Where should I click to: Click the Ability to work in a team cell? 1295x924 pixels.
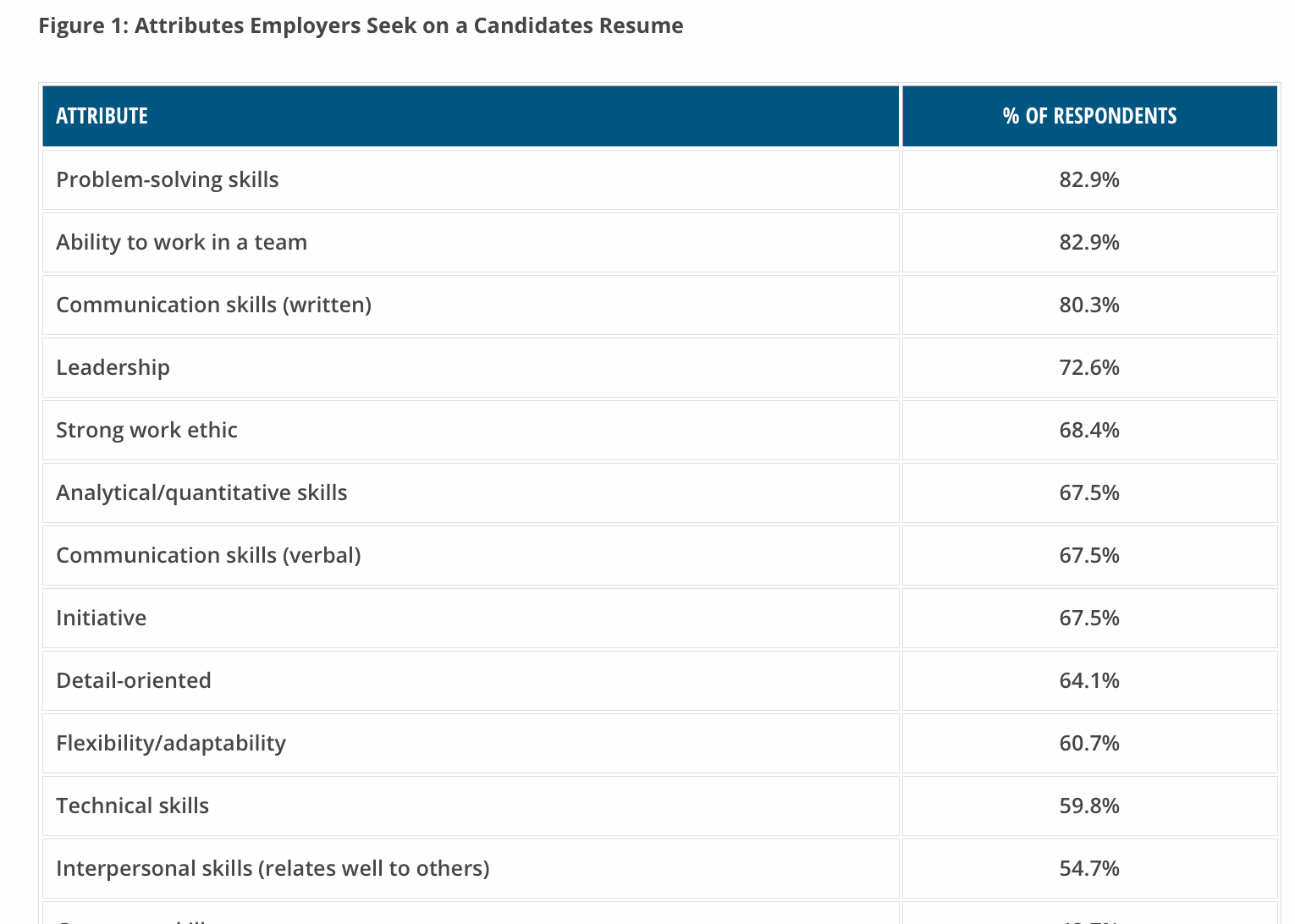pos(181,242)
